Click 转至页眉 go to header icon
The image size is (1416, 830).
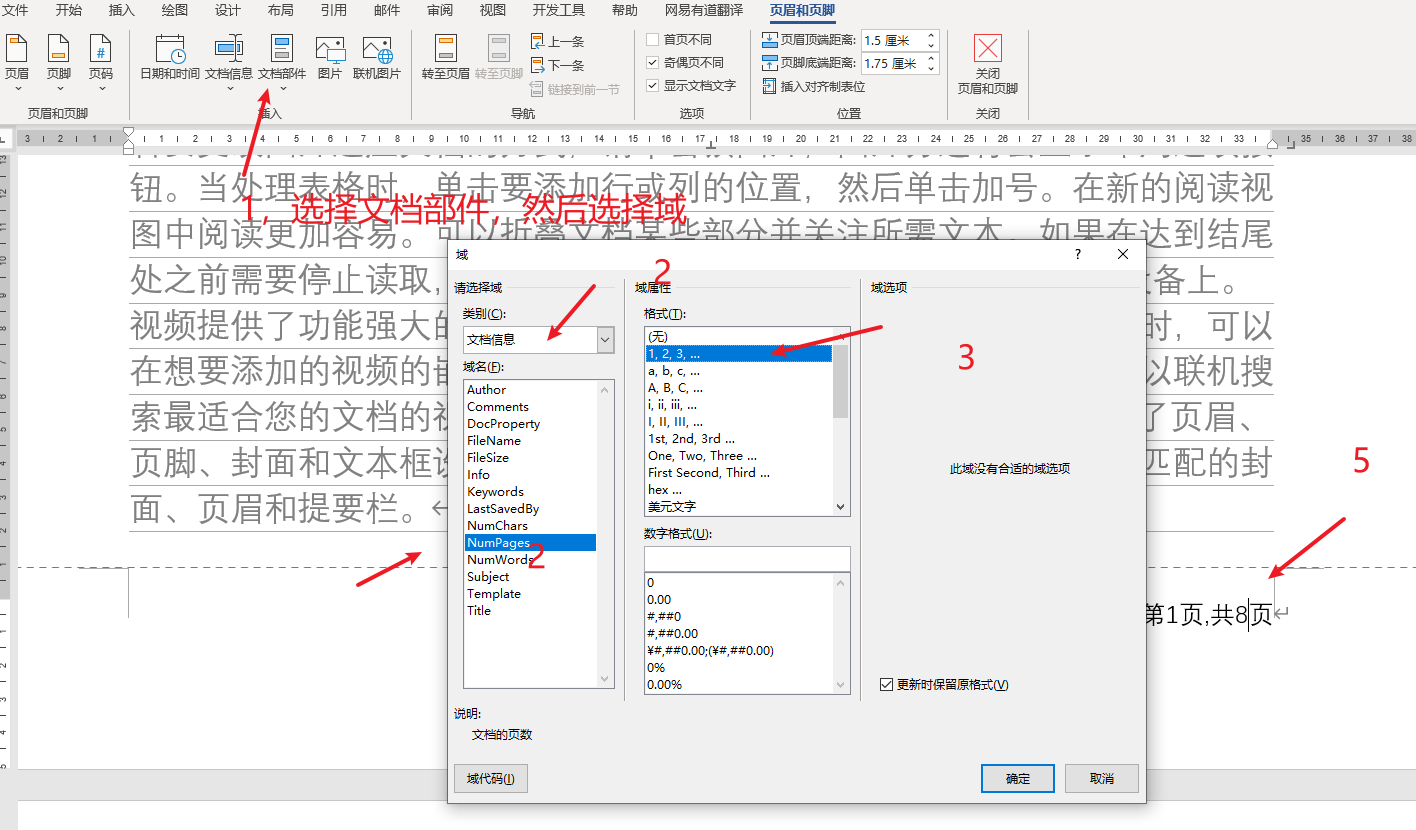click(446, 48)
